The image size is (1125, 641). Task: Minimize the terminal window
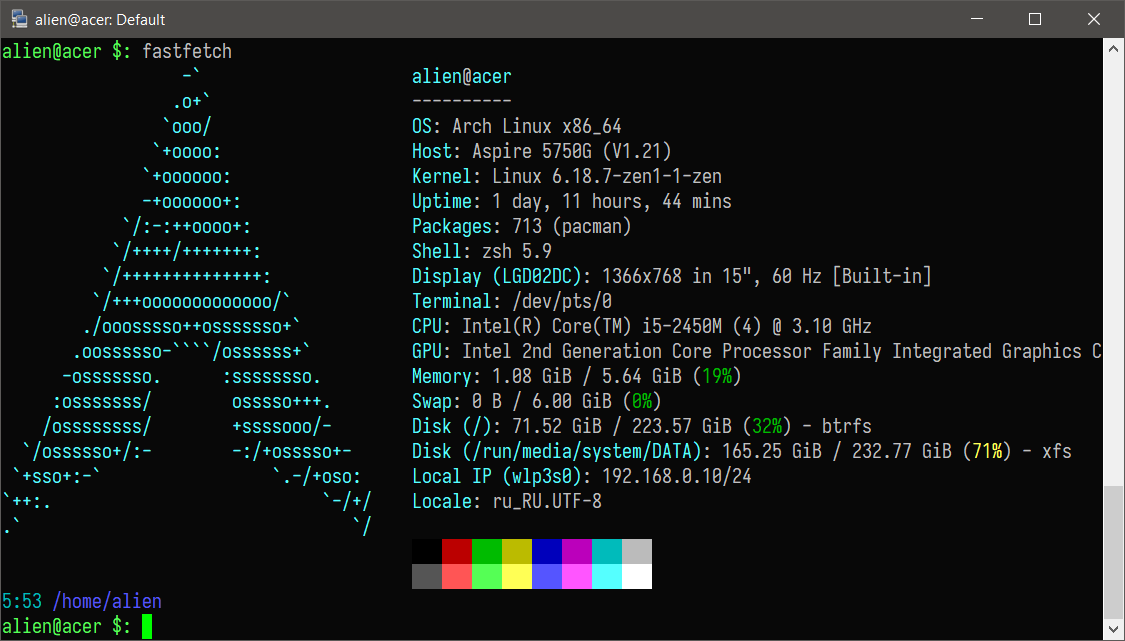tap(981, 19)
